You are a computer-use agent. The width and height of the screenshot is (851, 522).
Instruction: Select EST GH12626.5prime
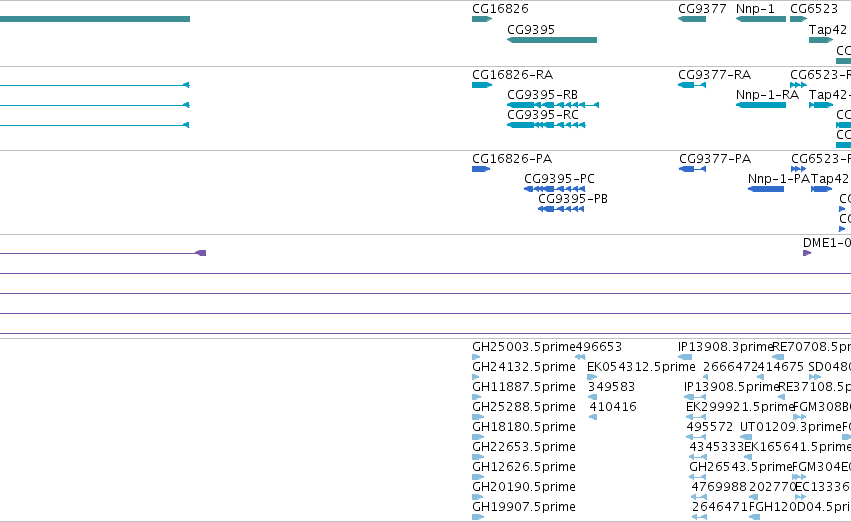524,467
